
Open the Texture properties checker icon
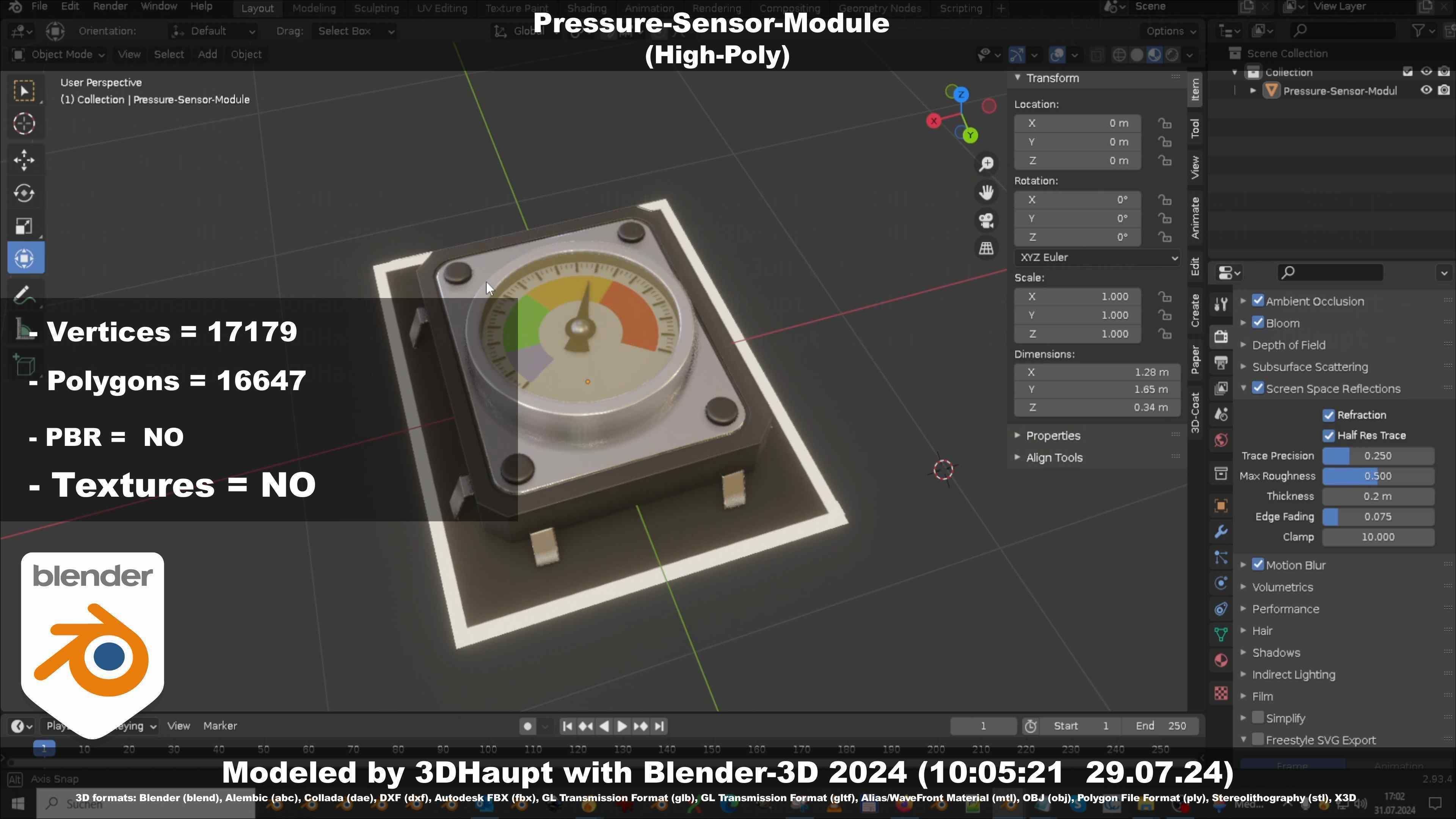[x=1221, y=693]
